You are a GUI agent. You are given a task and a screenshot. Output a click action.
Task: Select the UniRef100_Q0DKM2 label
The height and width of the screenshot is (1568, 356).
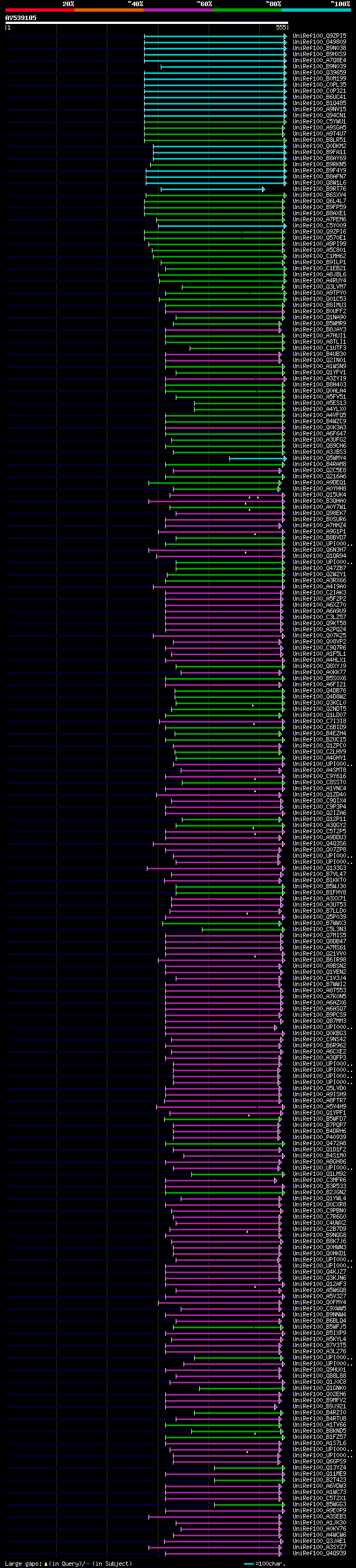[319, 146]
